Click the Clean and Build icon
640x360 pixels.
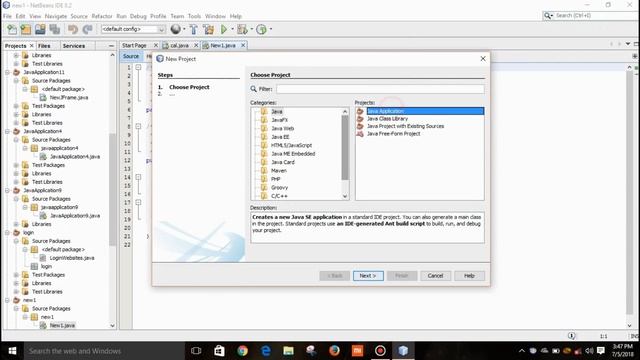[x=209, y=29]
